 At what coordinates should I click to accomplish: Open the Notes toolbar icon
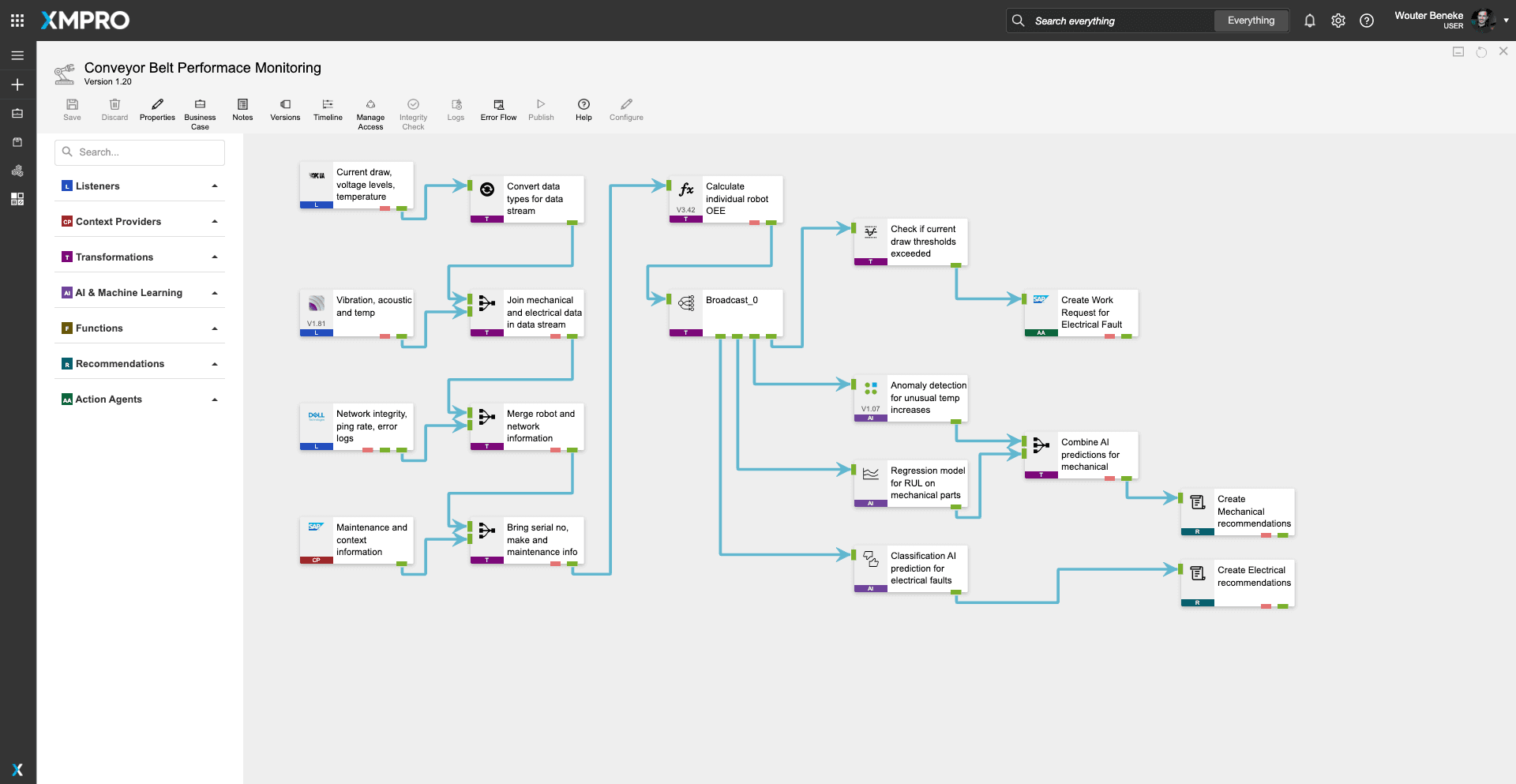[242, 105]
